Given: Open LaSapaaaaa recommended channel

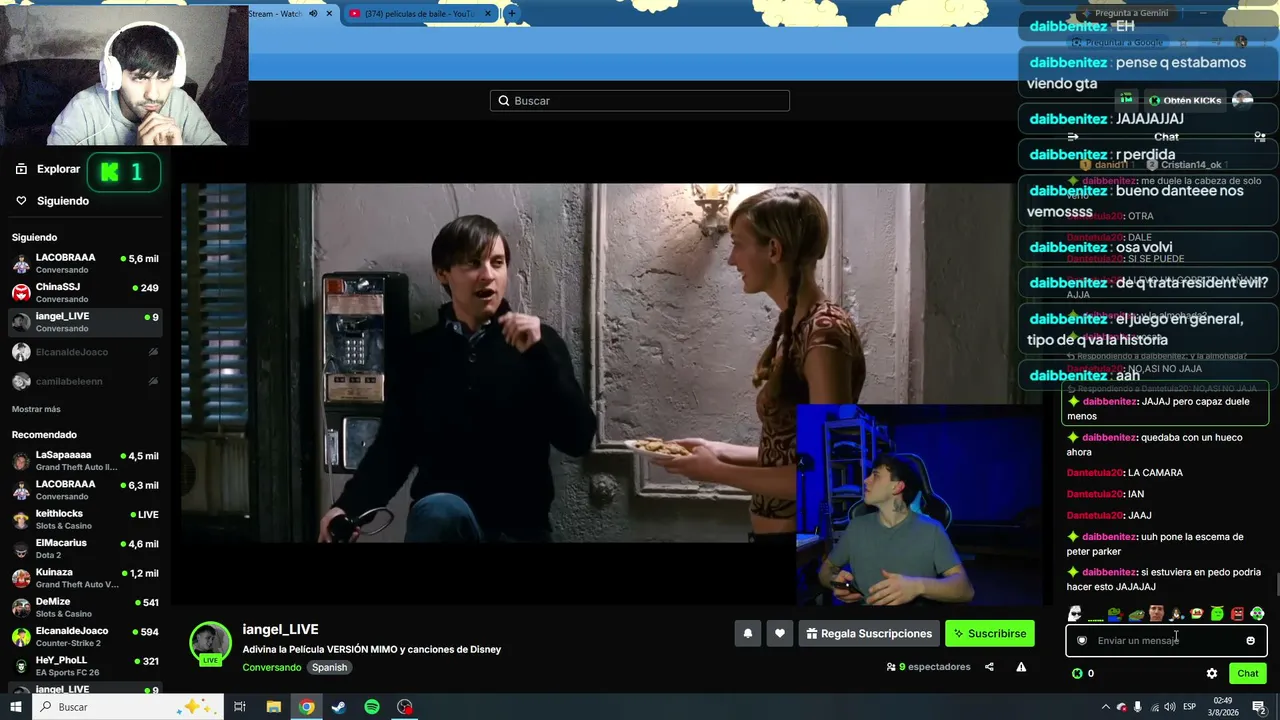Looking at the screenshot, I should tap(85, 461).
